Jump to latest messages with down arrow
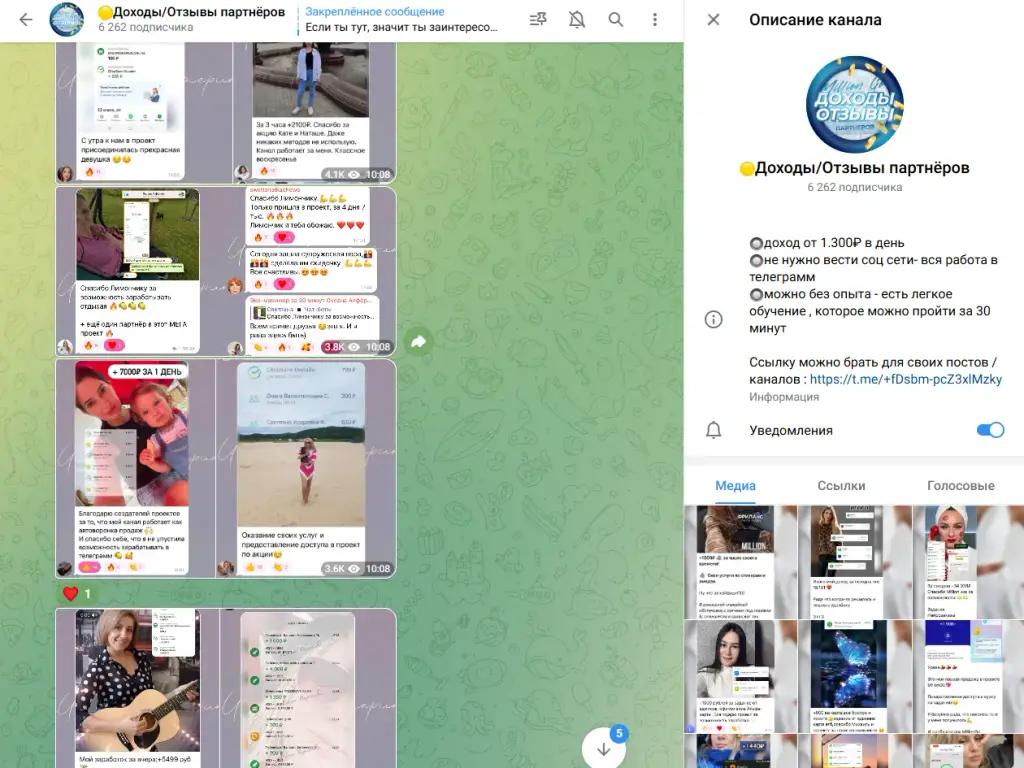The image size is (1024, 768). (x=603, y=748)
